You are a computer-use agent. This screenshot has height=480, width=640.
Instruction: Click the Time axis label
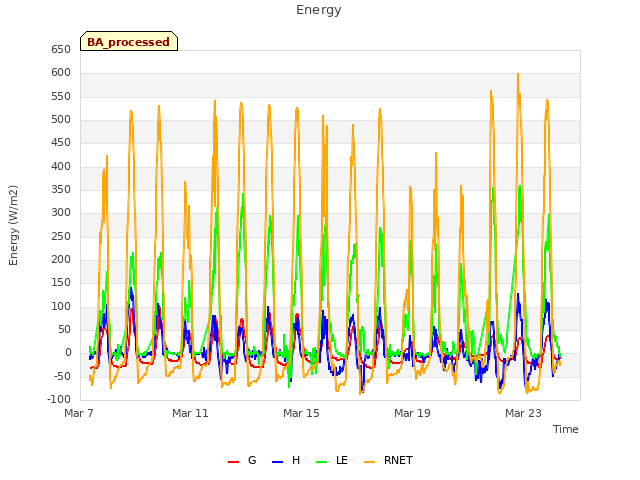565,429
